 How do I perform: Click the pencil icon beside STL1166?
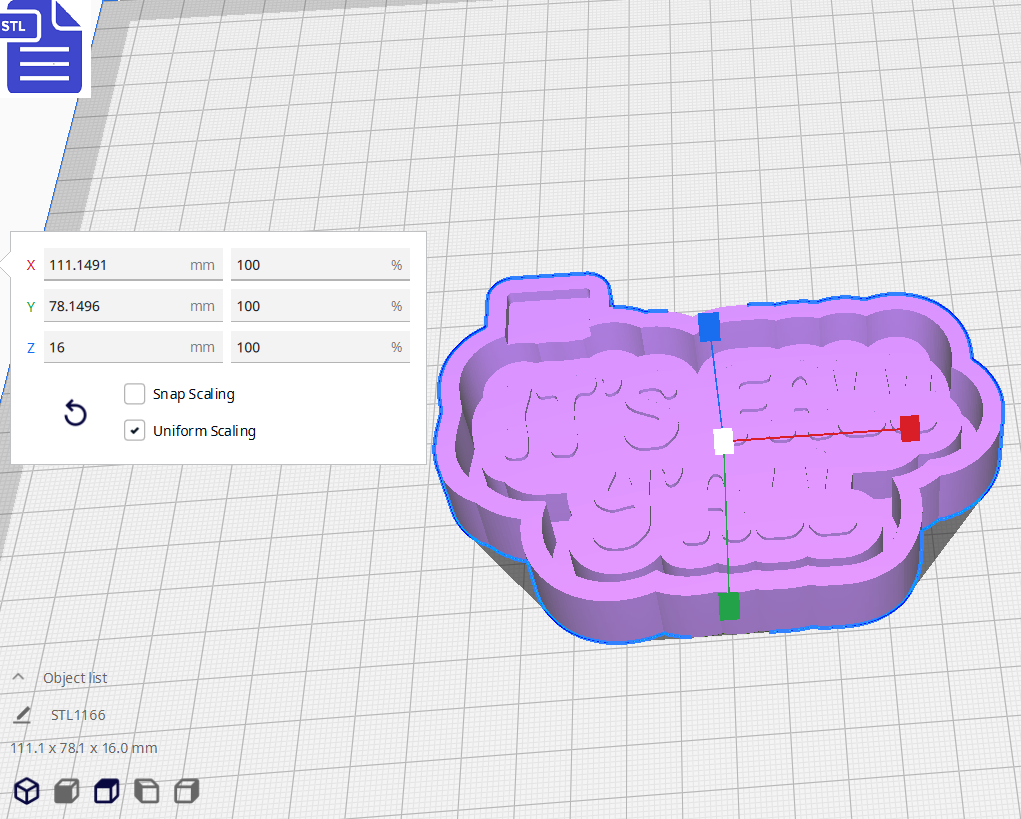(22, 714)
